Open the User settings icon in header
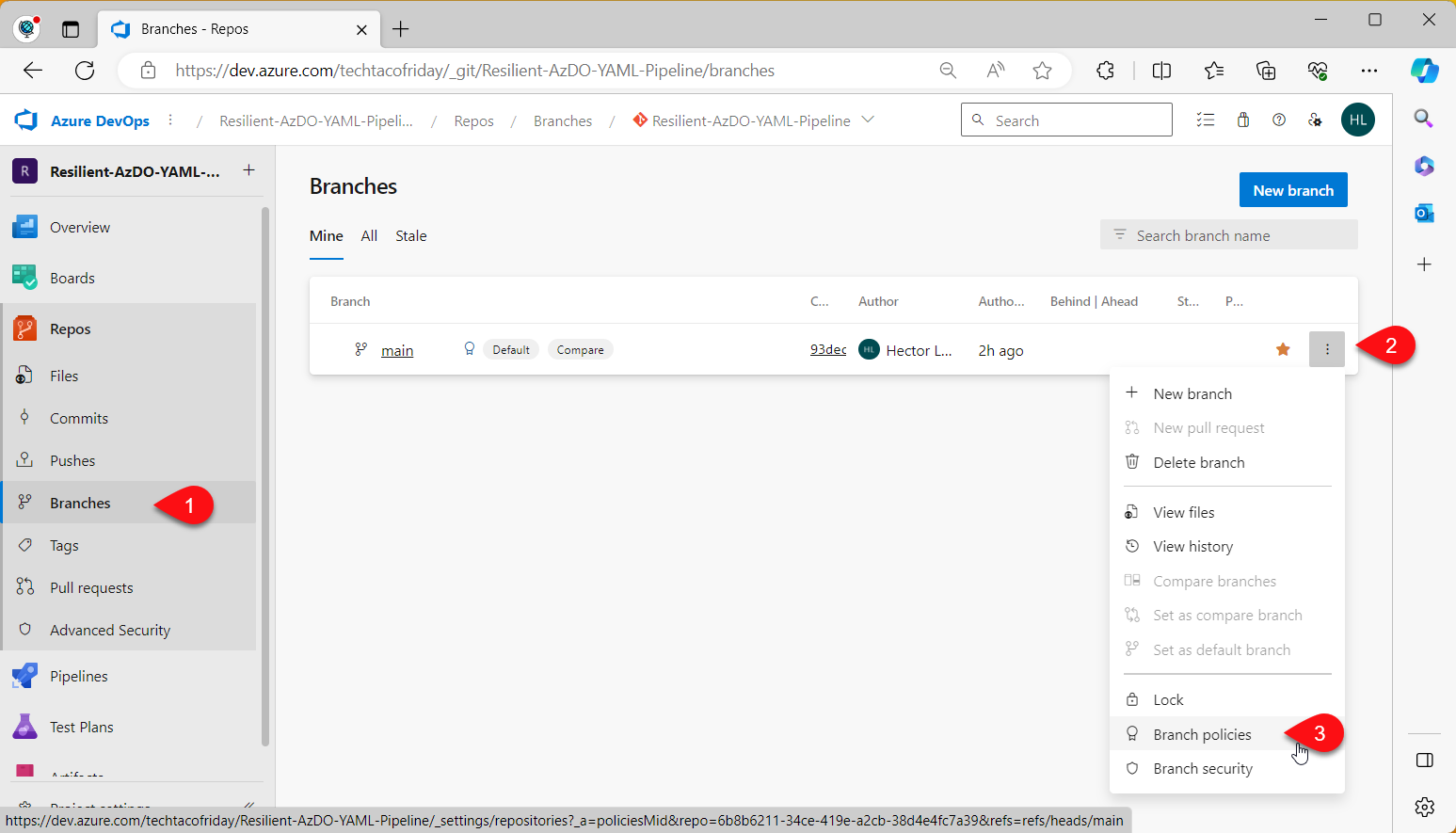The width and height of the screenshot is (1456, 833). (x=1315, y=120)
